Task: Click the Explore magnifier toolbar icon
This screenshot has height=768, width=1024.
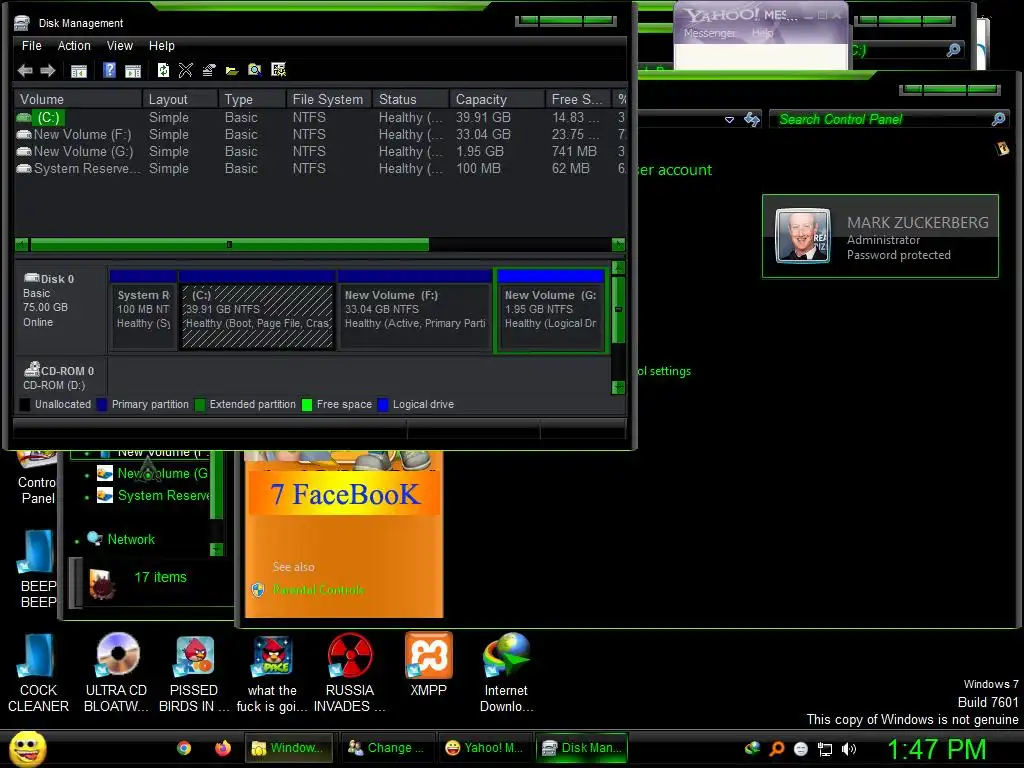Action: tap(255, 70)
